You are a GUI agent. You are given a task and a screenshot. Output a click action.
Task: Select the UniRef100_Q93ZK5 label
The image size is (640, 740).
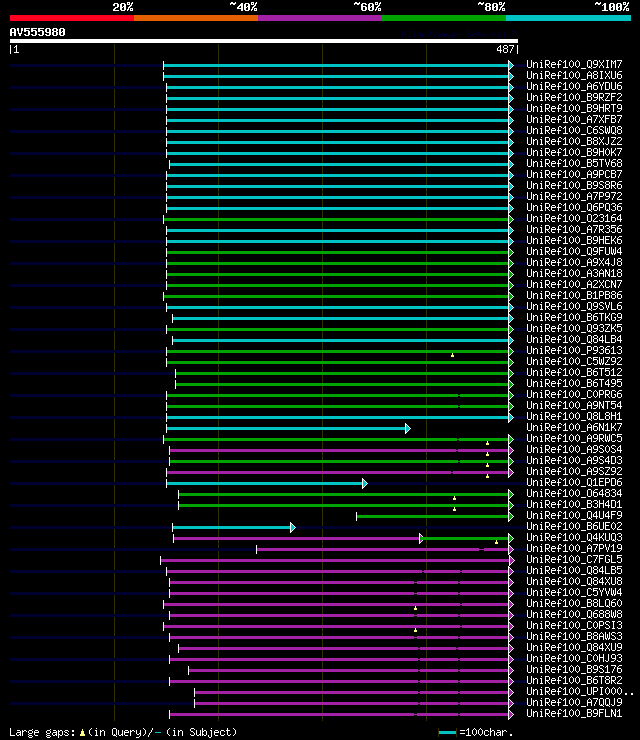click(x=574, y=328)
